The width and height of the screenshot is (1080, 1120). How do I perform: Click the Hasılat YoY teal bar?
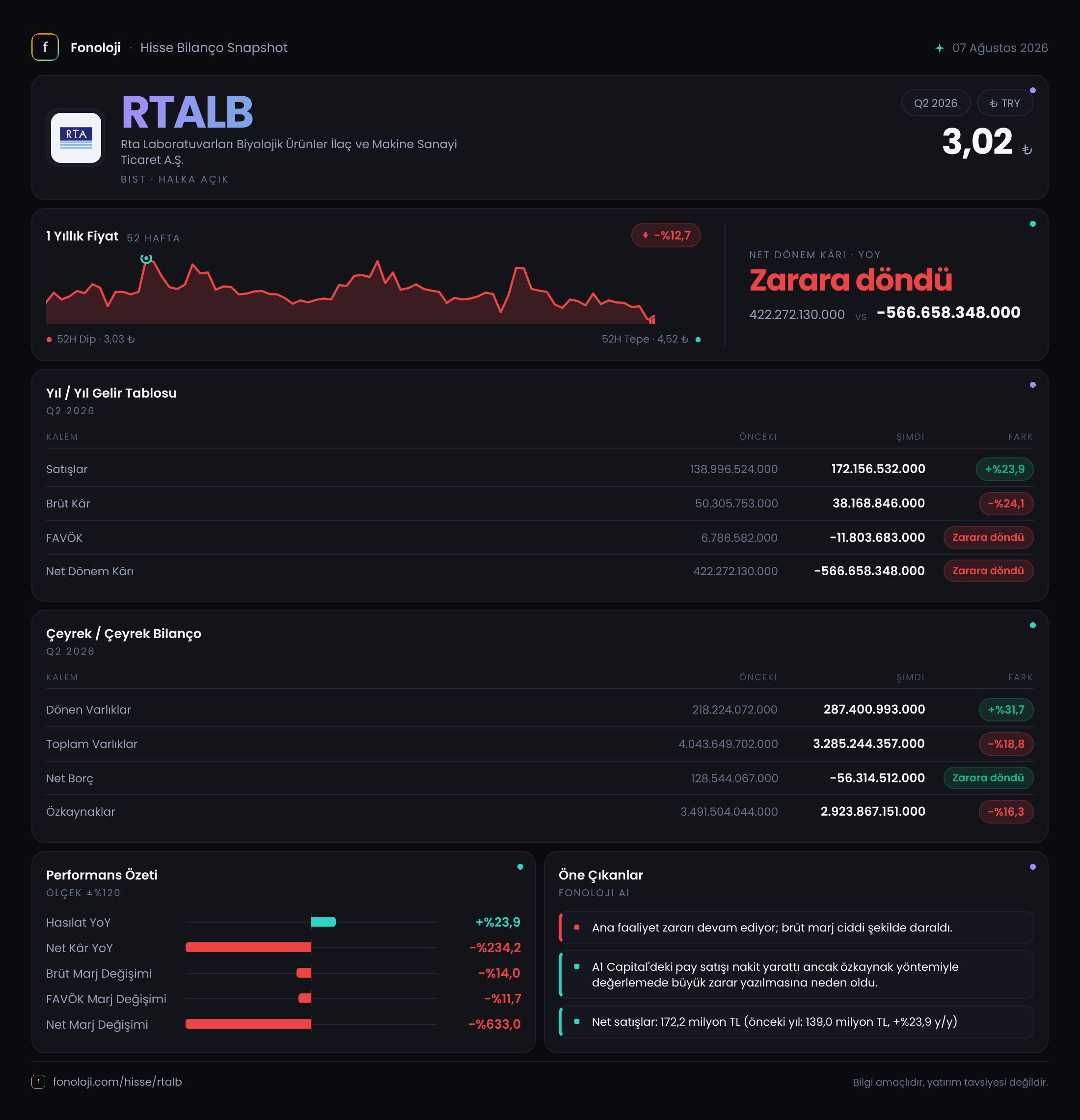point(324,922)
